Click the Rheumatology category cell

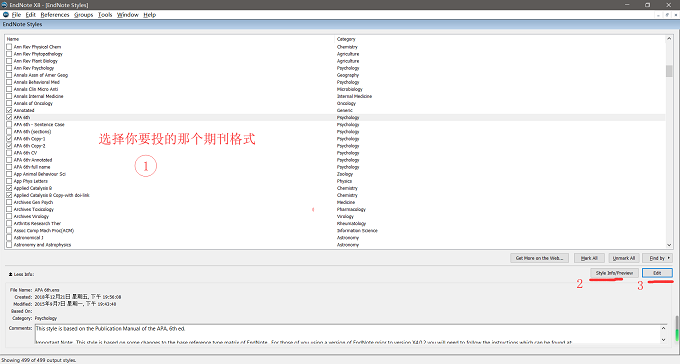tap(351, 223)
